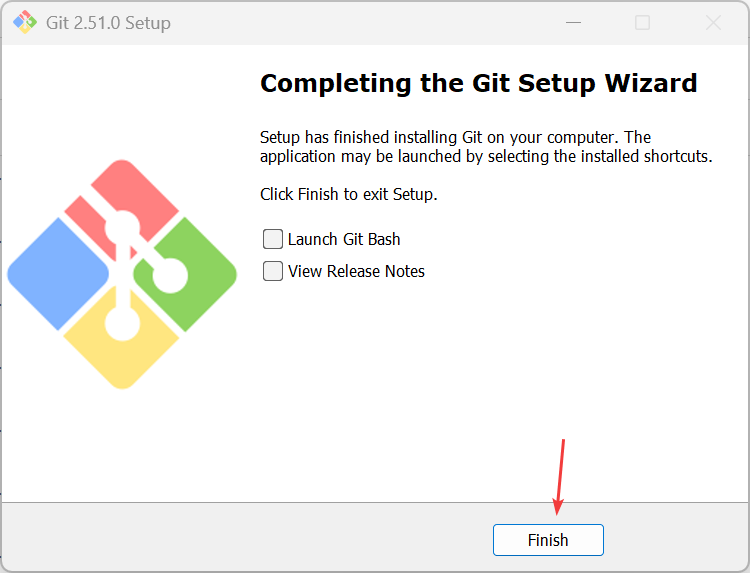This screenshot has height=573, width=750.
Task: Click the "Launch Git Bash" label text
Action: [344, 239]
